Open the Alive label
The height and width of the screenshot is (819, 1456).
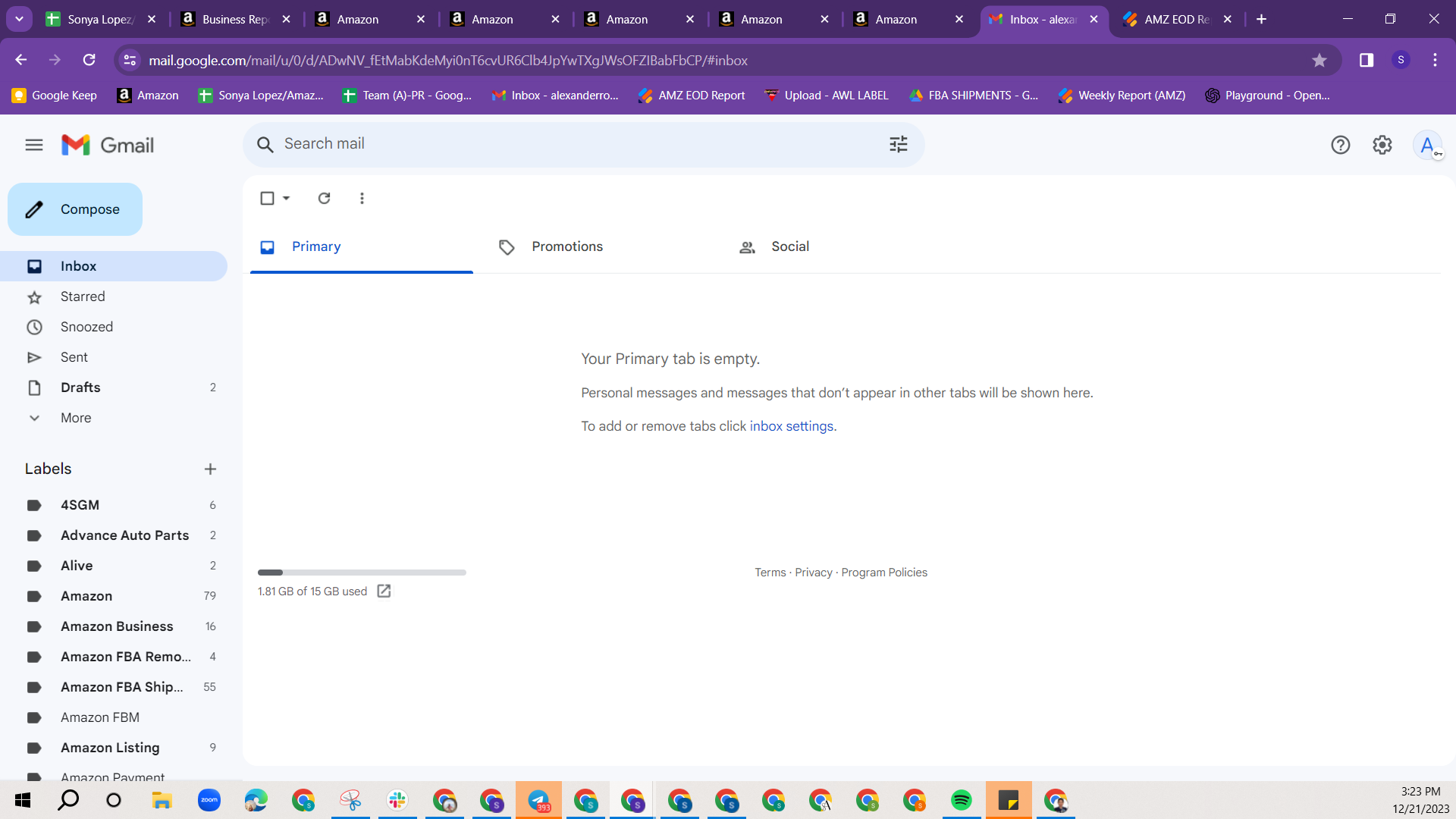coord(114,566)
